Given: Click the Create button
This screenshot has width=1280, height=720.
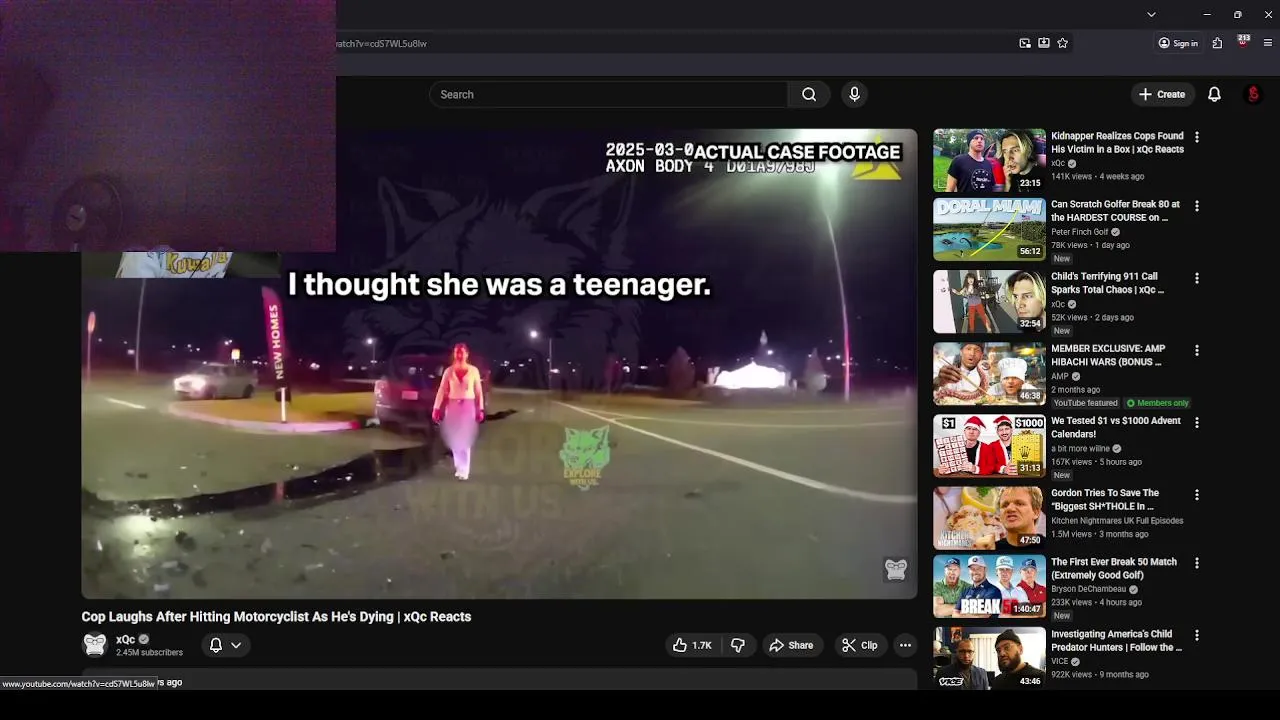Looking at the screenshot, I should point(1162,94).
